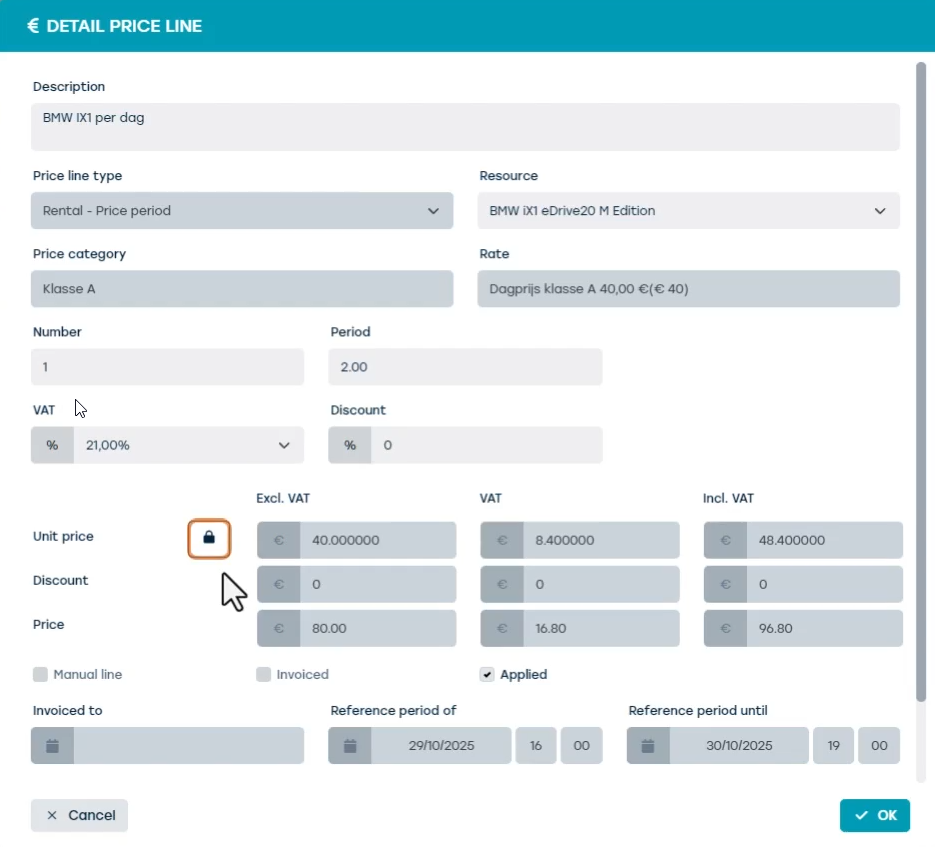The height and width of the screenshot is (847, 935).
Task: Click into the Description text field
Action: click(465, 127)
